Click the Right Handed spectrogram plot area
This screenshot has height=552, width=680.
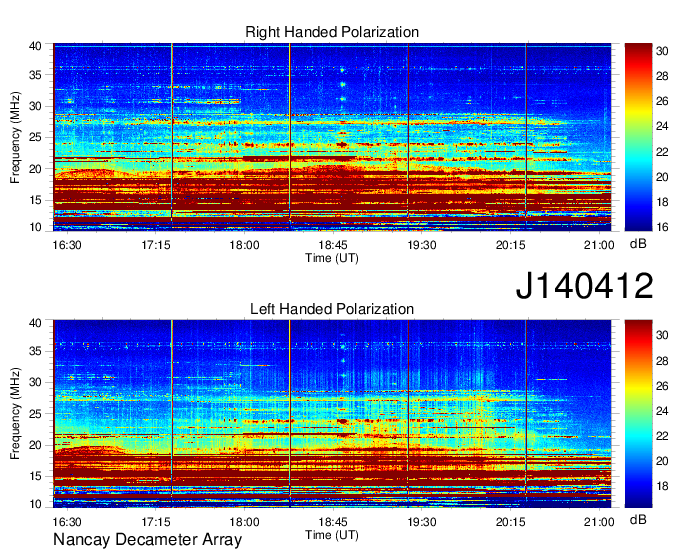(x=332, y=137)
